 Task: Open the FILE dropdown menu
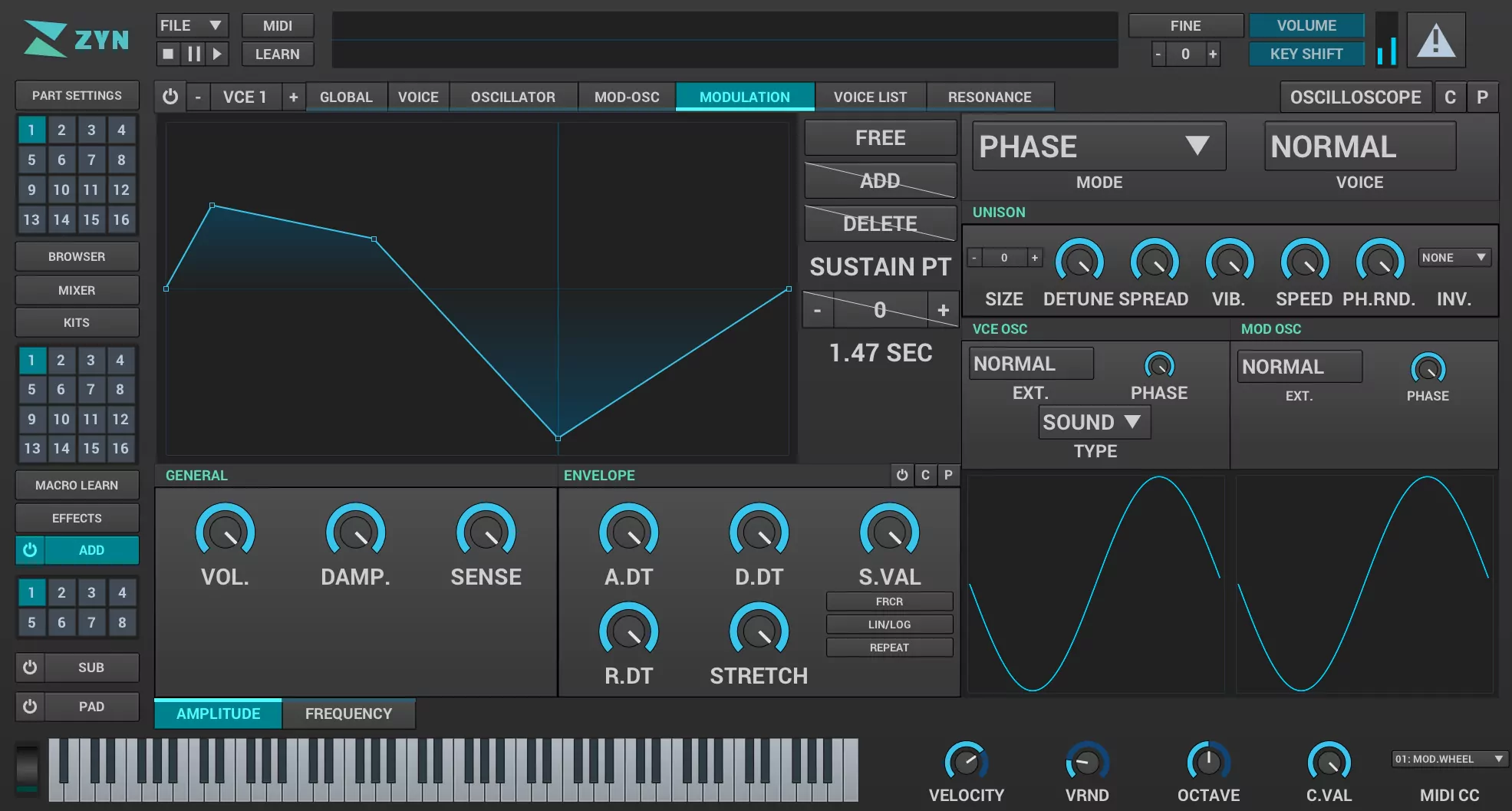[x=191, y=25]
